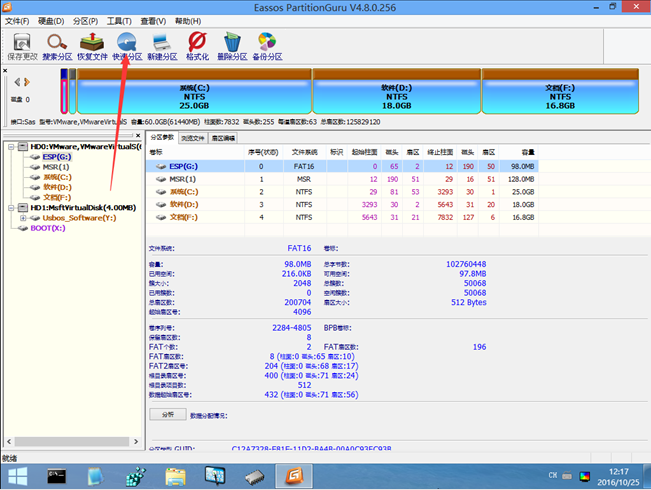Switch to the Partition Parameters (分区参数) tab

162,137
